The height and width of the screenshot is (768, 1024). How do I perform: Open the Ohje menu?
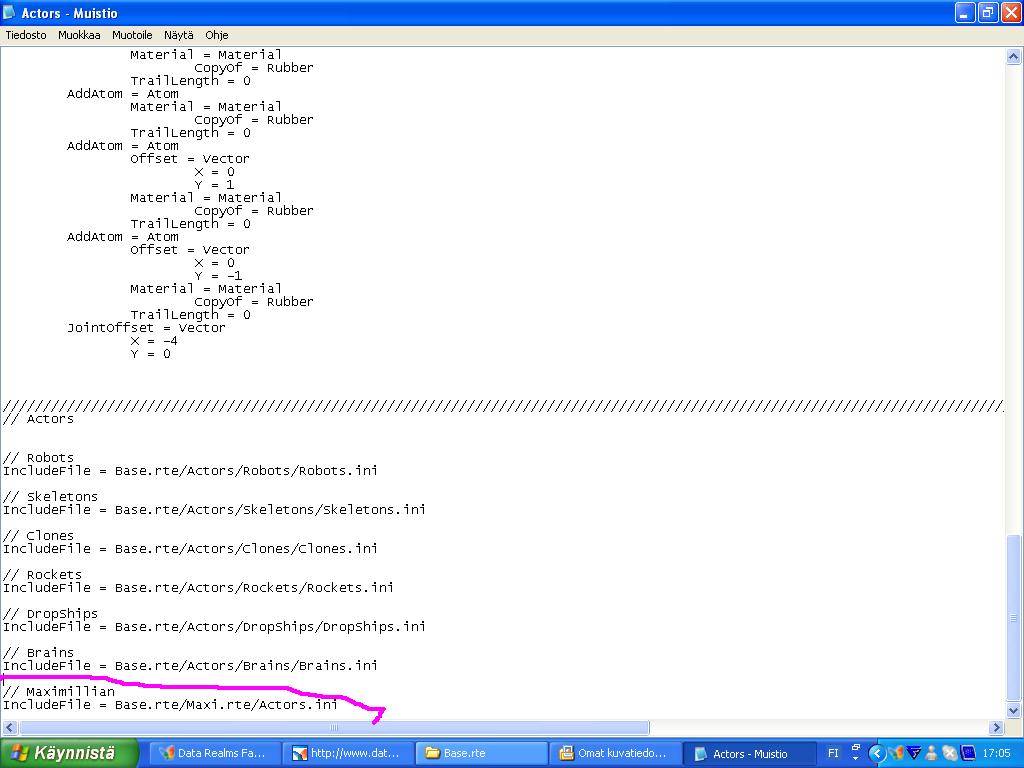(x=217, y=35)
